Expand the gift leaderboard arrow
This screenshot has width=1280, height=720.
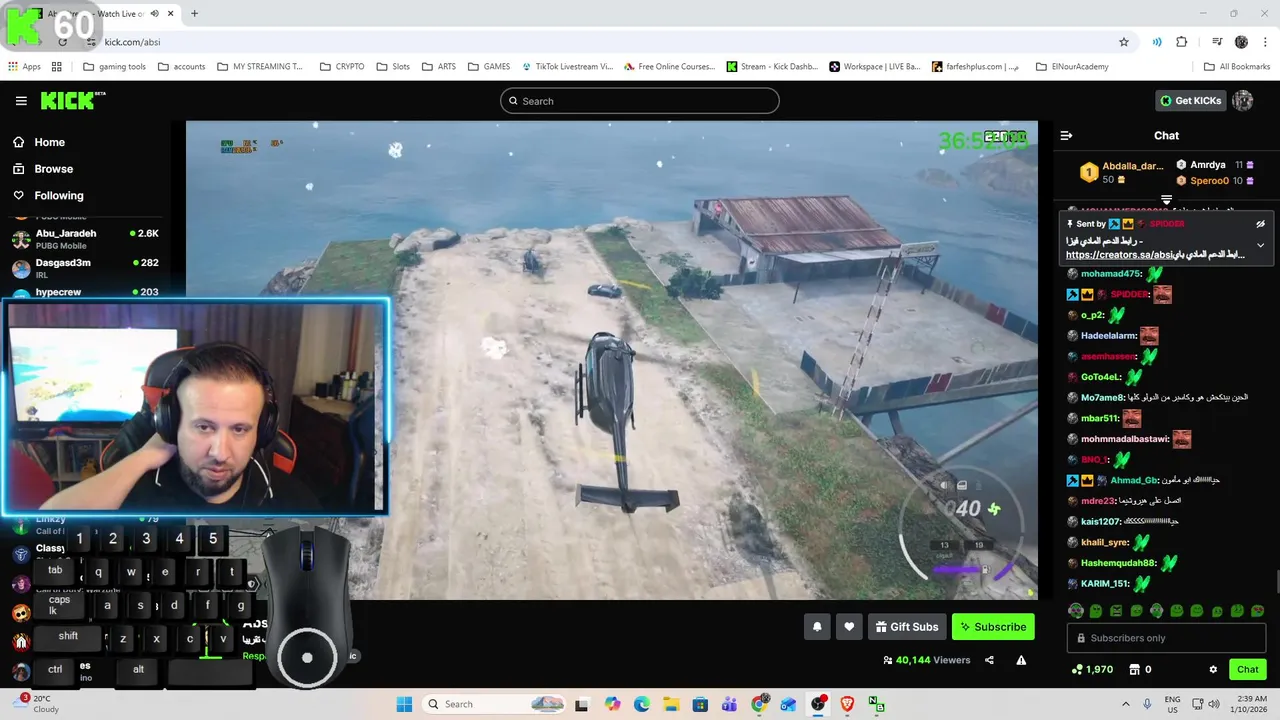(1166, 200)
